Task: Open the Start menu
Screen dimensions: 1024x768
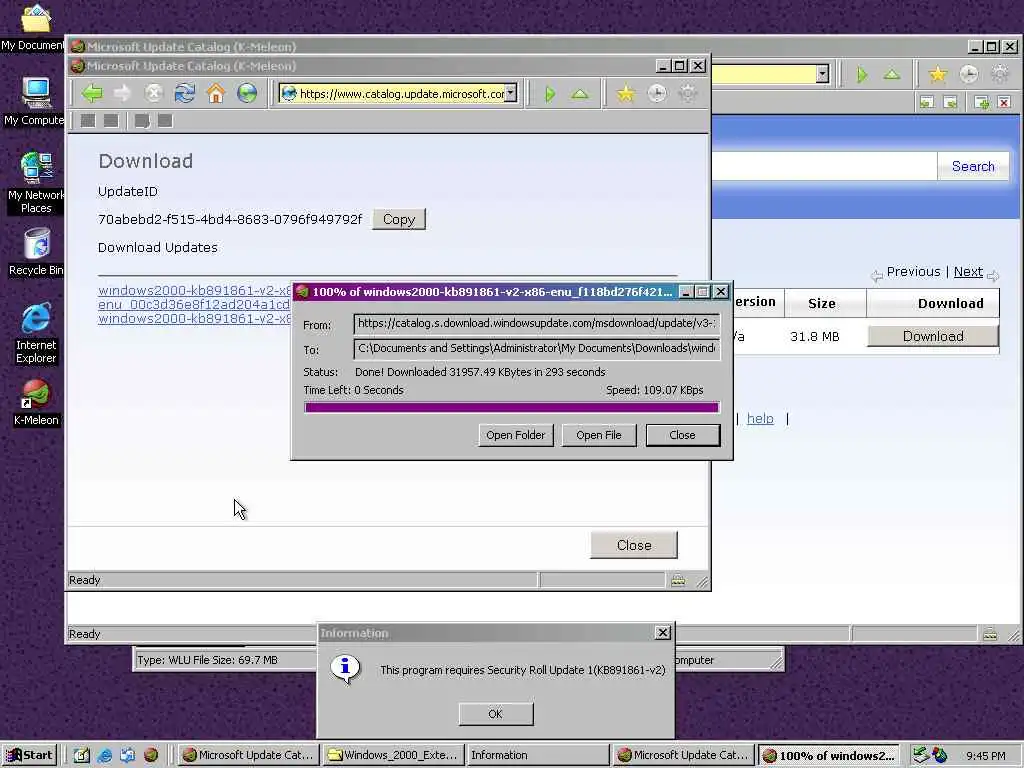Action: coord(29,755)
